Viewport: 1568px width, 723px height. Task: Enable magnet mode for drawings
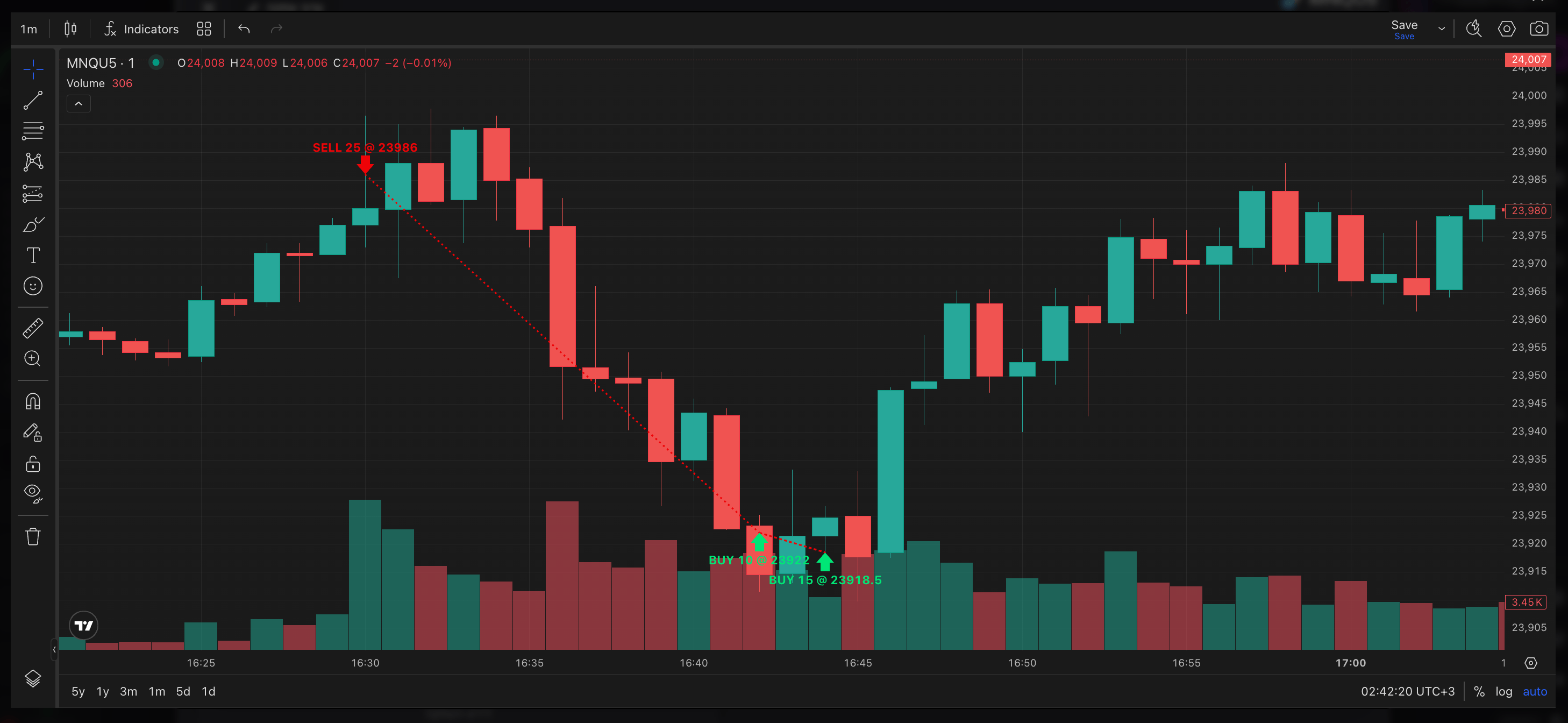(33, 400)
